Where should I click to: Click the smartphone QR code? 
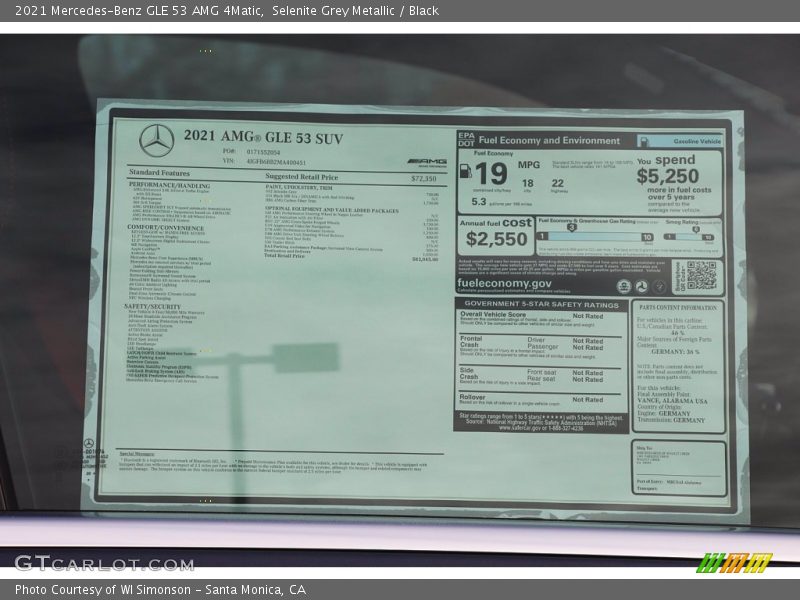(702, 276)
